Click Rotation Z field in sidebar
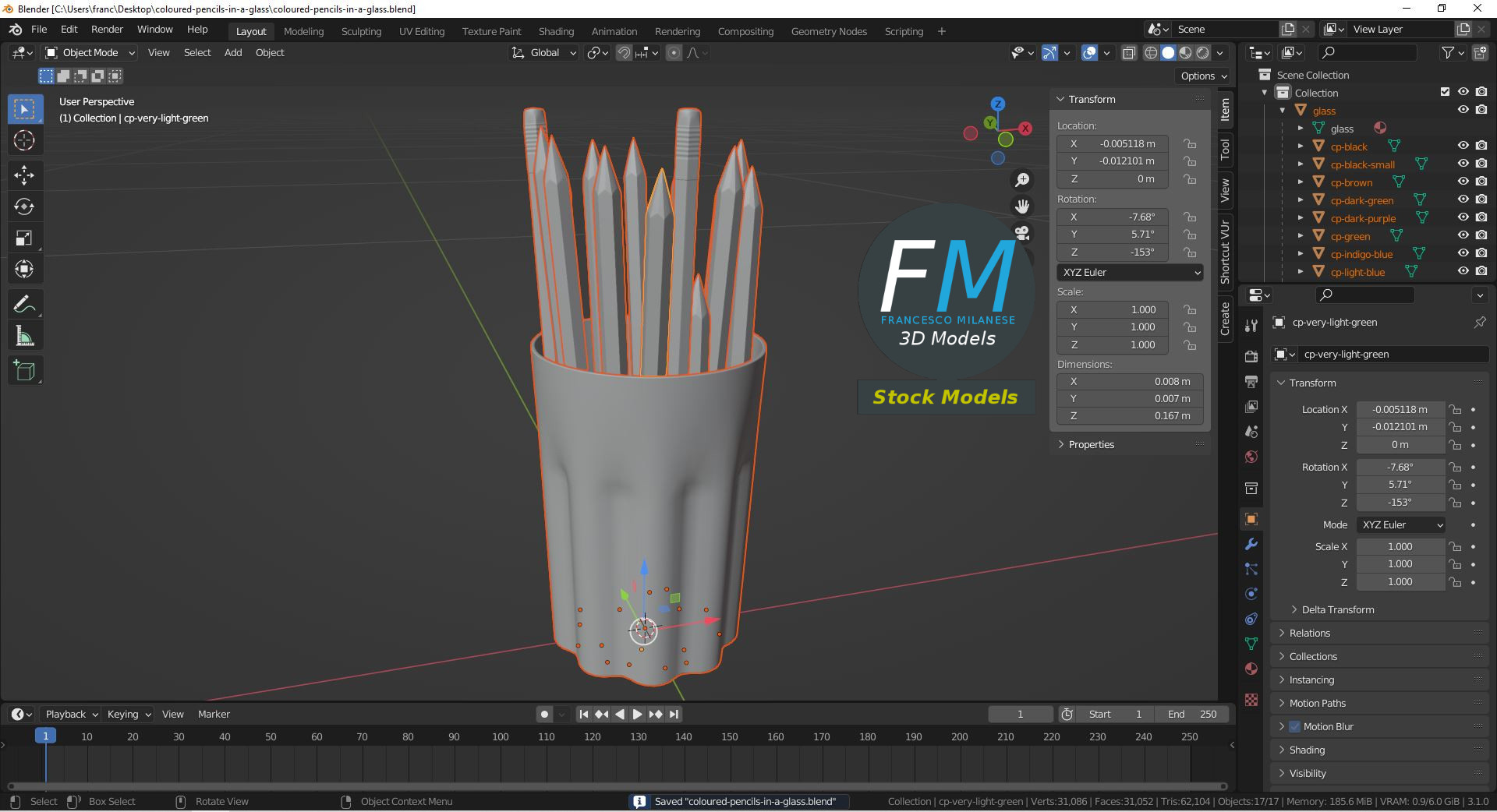Viewport: 1497px width, 812px height. [x=1113, y=252]
